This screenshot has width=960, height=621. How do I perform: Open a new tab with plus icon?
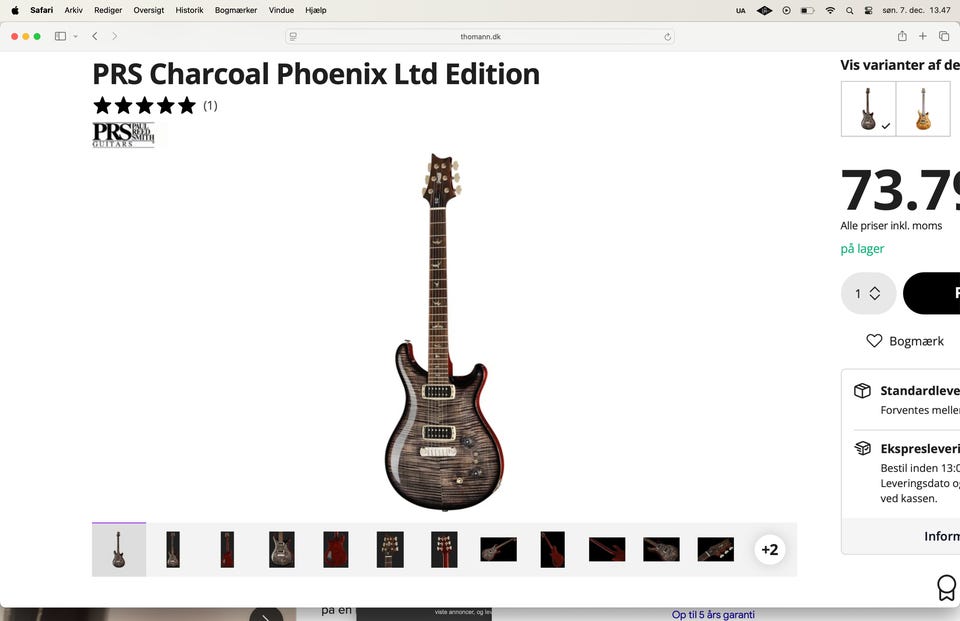pyautogui.click(x=923, y=36)
